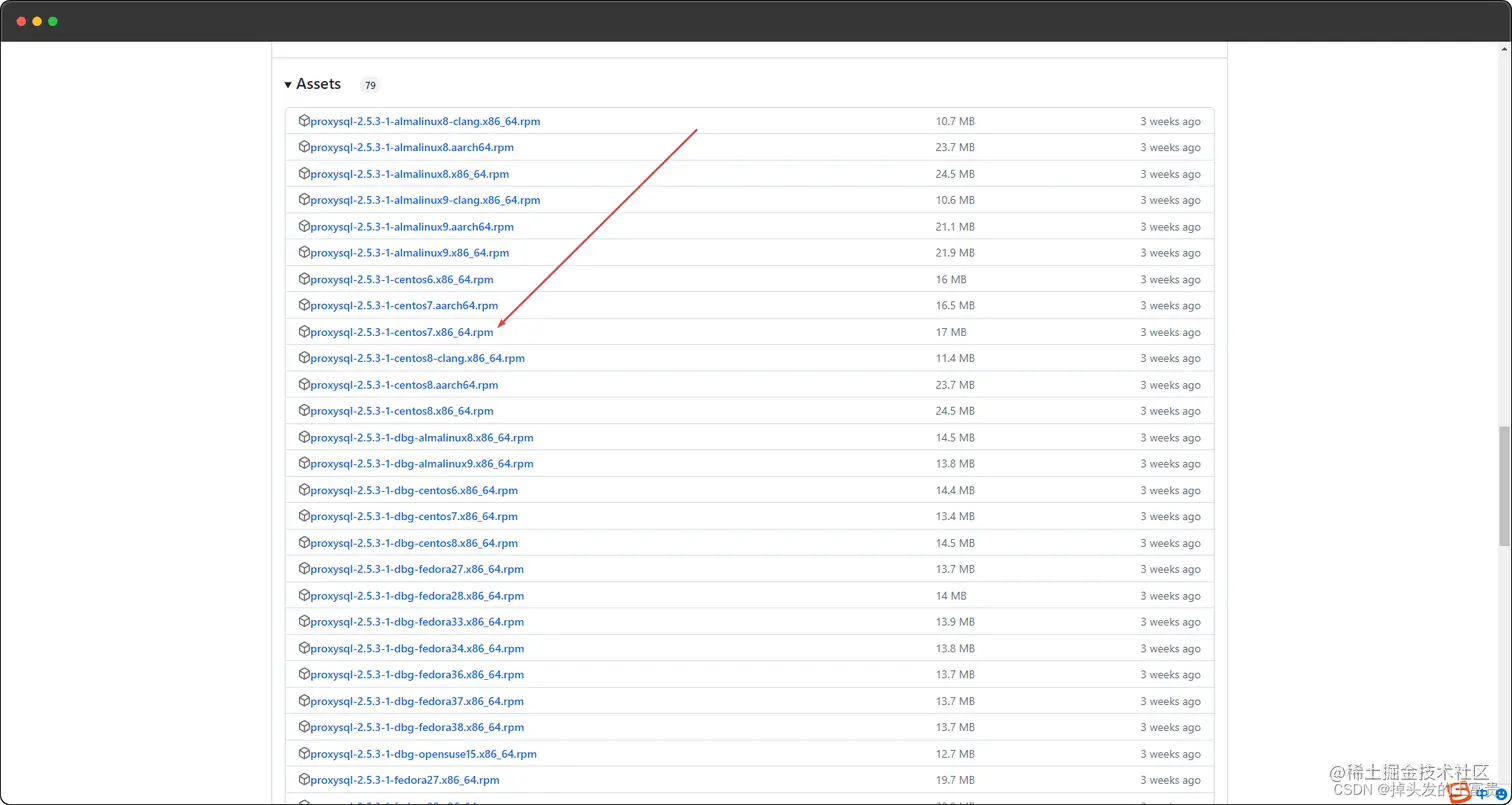The height and width of the screenshot is (805, 1512).
Task: Click package icon beside dbg-centos7.x86_64.rpm
Action: (304, 516)
